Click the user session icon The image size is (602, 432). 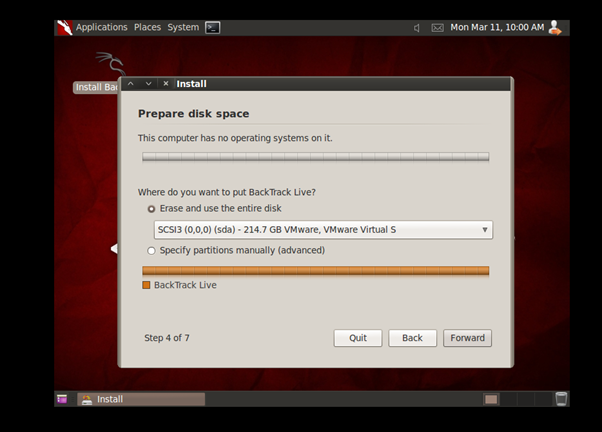coord(555,28)
